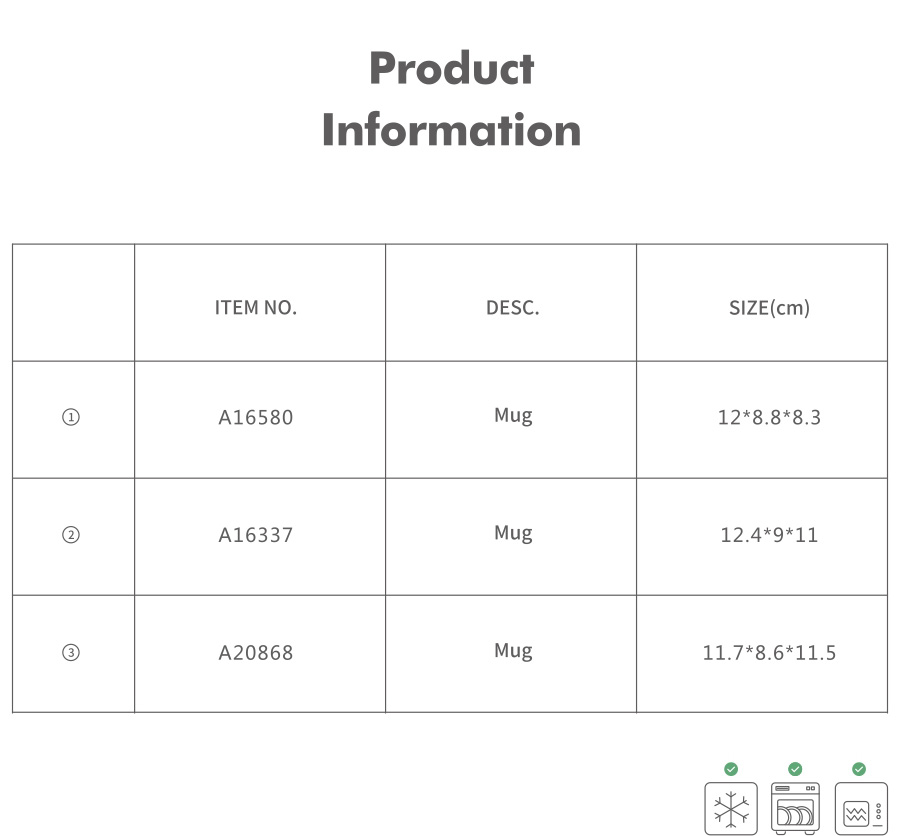Click item number A16337
Viewport: 900px width, 836px height.
pos(256,535)
